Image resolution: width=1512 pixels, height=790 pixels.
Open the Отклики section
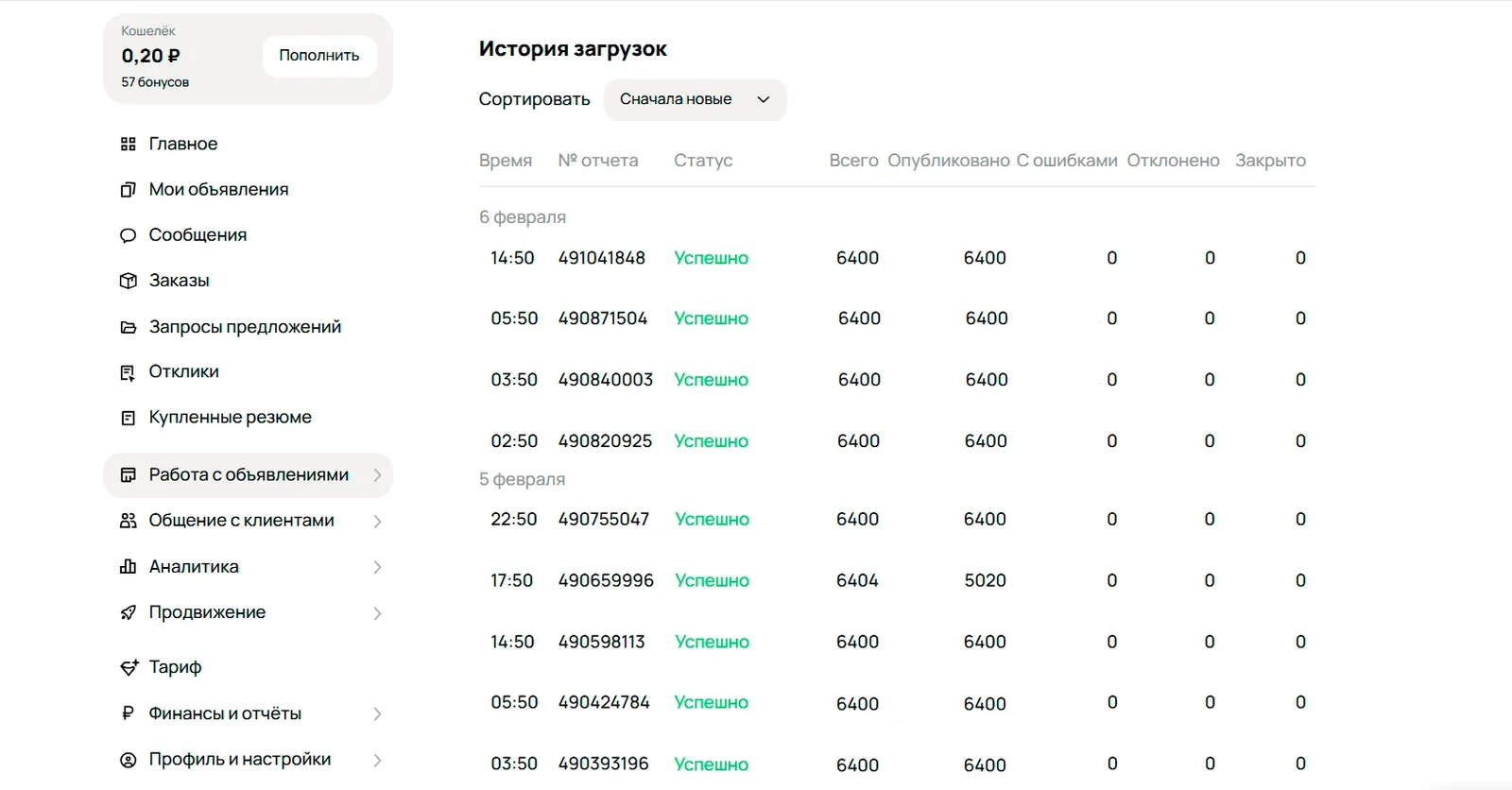tap(183, 371)
